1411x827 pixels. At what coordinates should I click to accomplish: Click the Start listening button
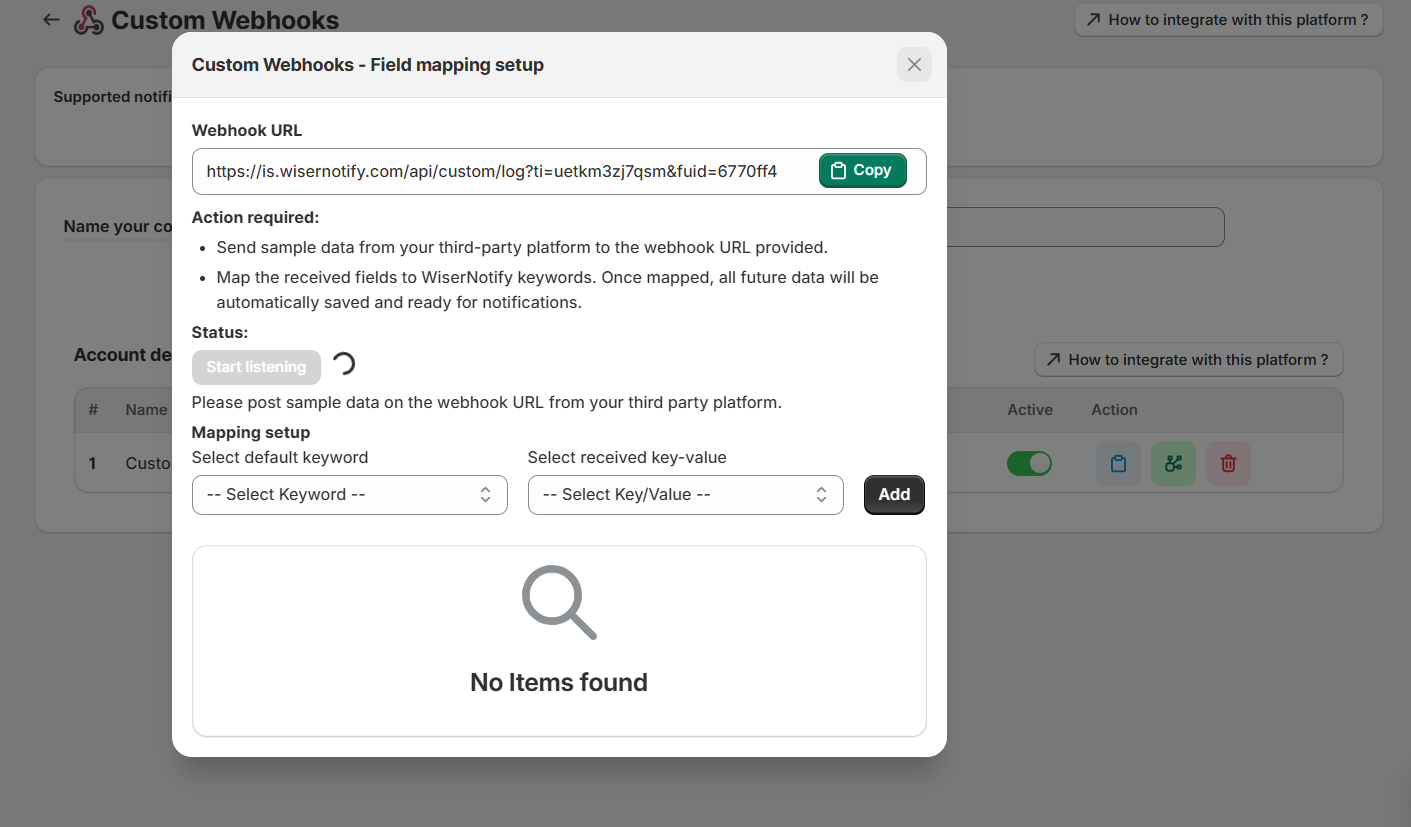(x=256, y=367)
